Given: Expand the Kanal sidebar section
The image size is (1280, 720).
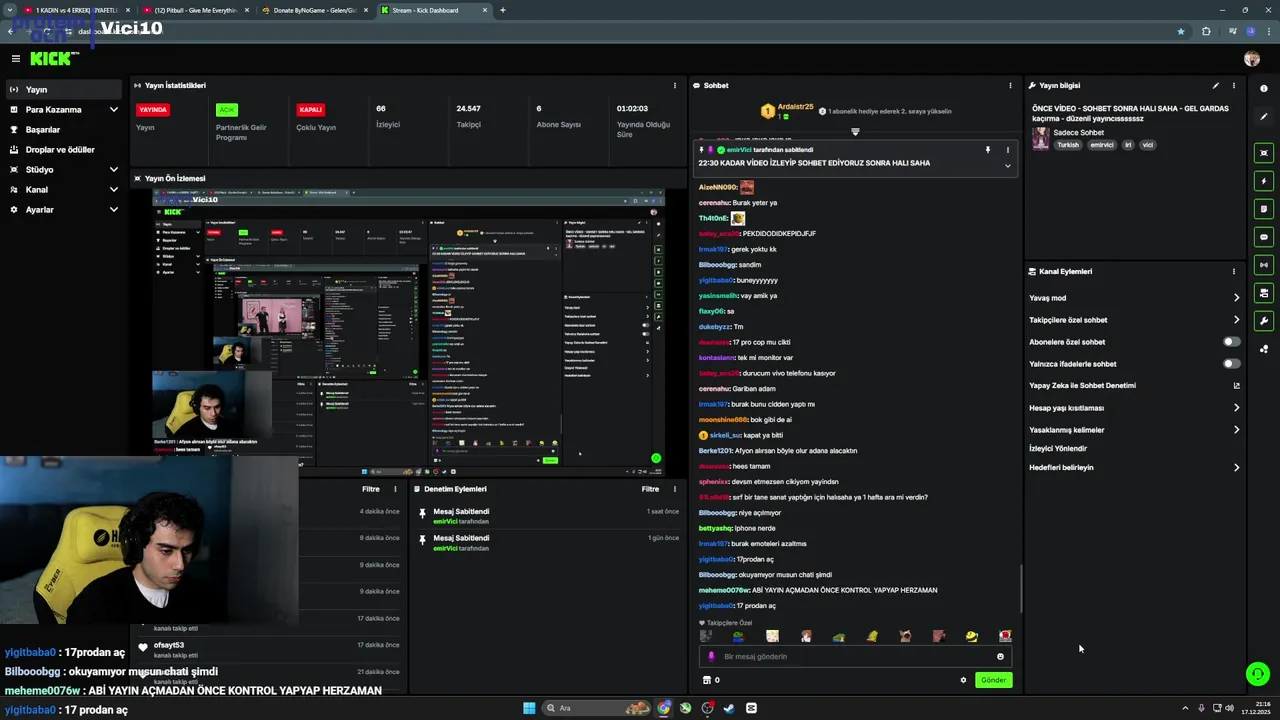Looking at the screenshot, I should coord(113,190).
